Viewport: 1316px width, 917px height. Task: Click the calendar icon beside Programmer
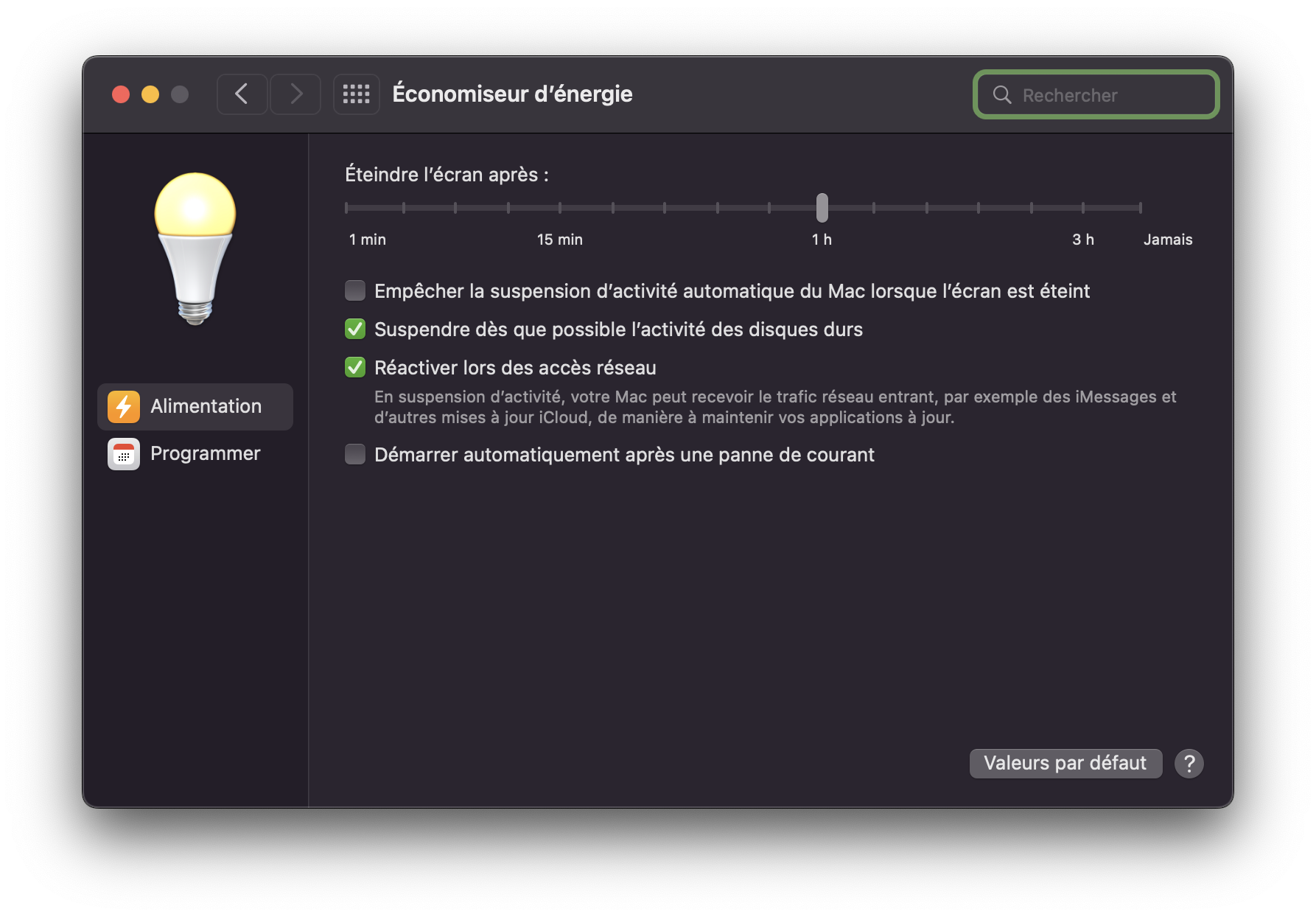tap(123, 454)
